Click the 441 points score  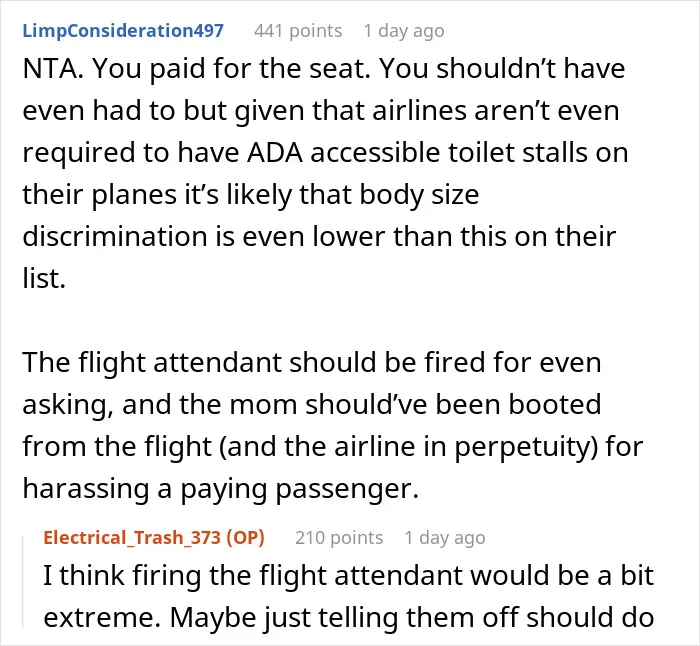[x=298, y=31]
